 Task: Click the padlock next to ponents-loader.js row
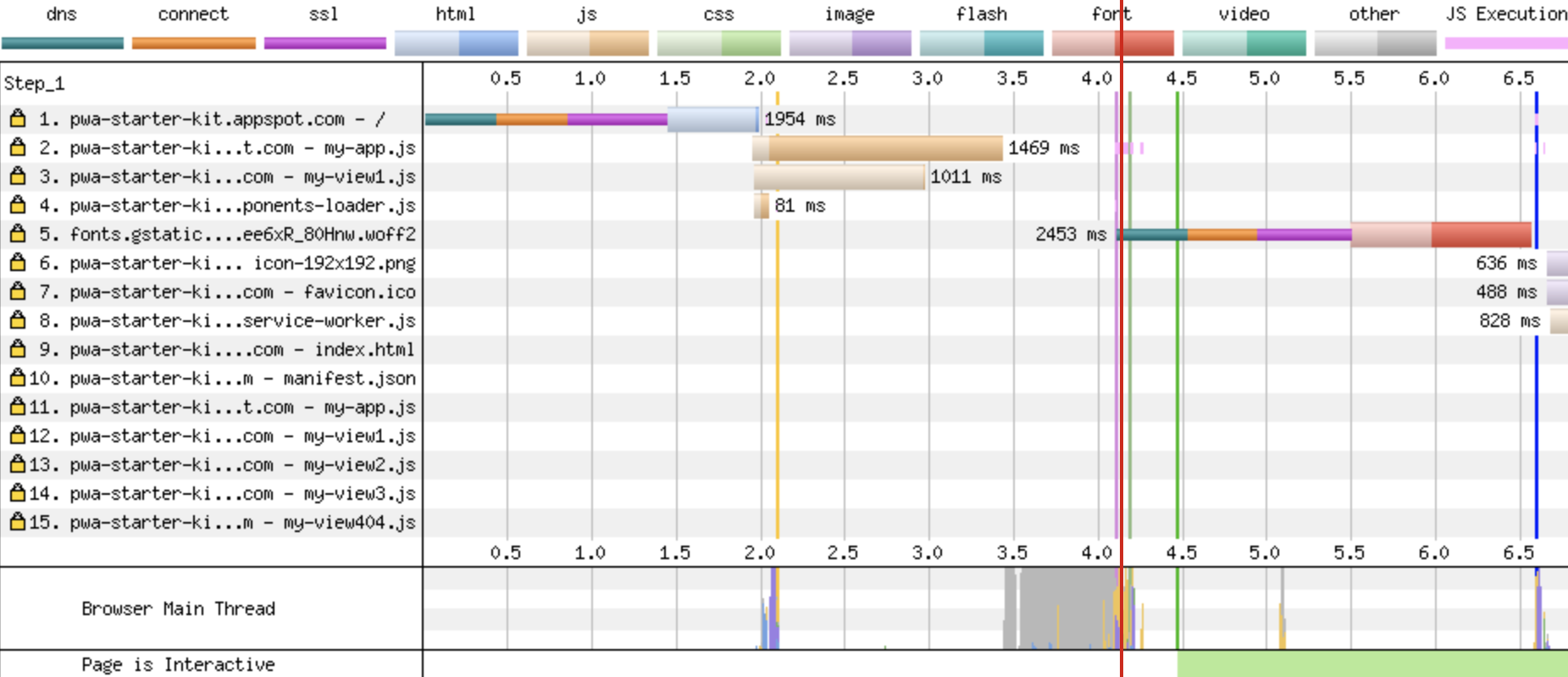coord(17,204)
